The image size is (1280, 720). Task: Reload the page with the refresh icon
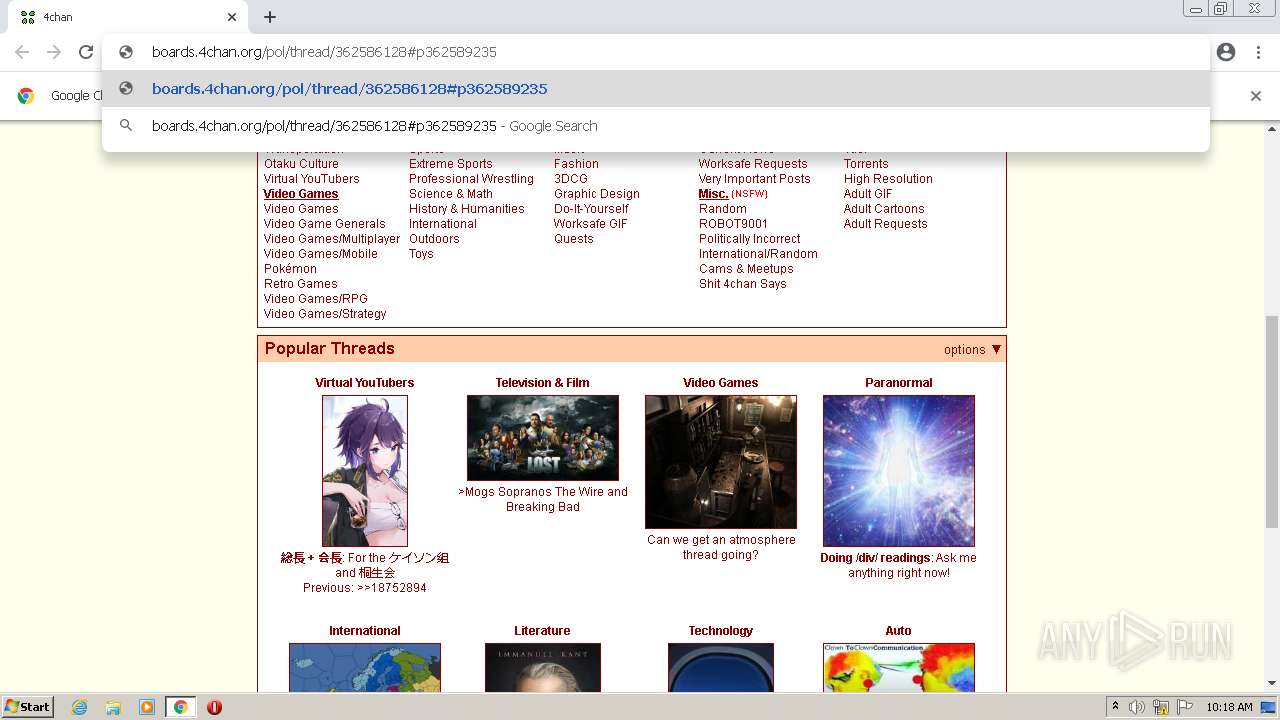coord(86,52)
